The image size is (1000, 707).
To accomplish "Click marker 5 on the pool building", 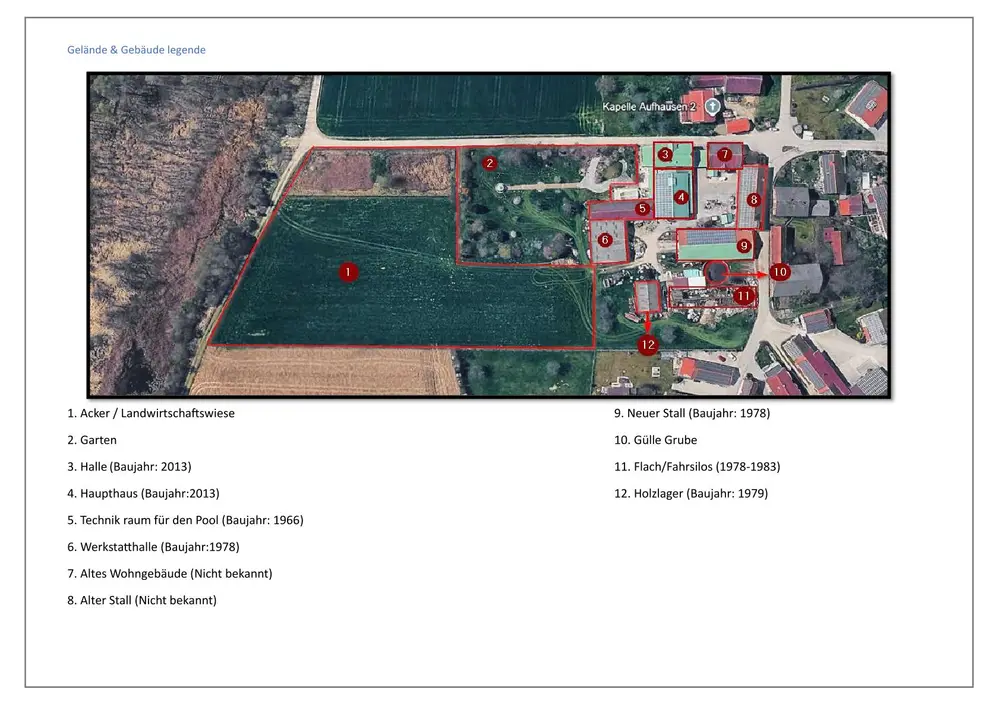I will 642,209.
